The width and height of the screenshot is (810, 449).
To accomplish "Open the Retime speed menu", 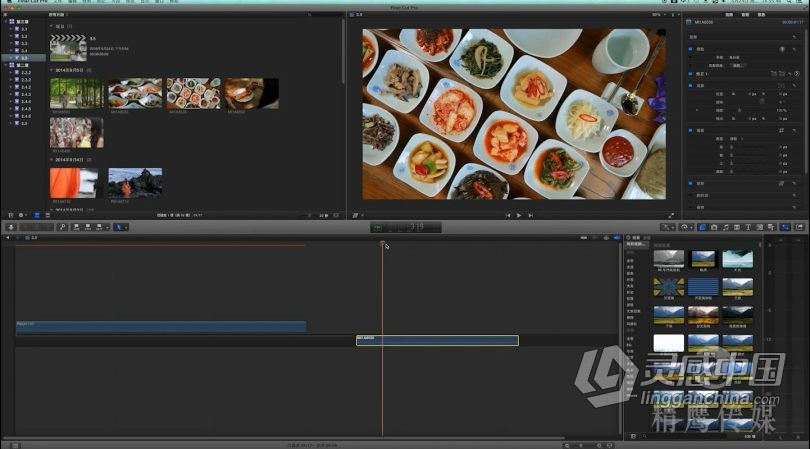I will (x=687, y=227).
